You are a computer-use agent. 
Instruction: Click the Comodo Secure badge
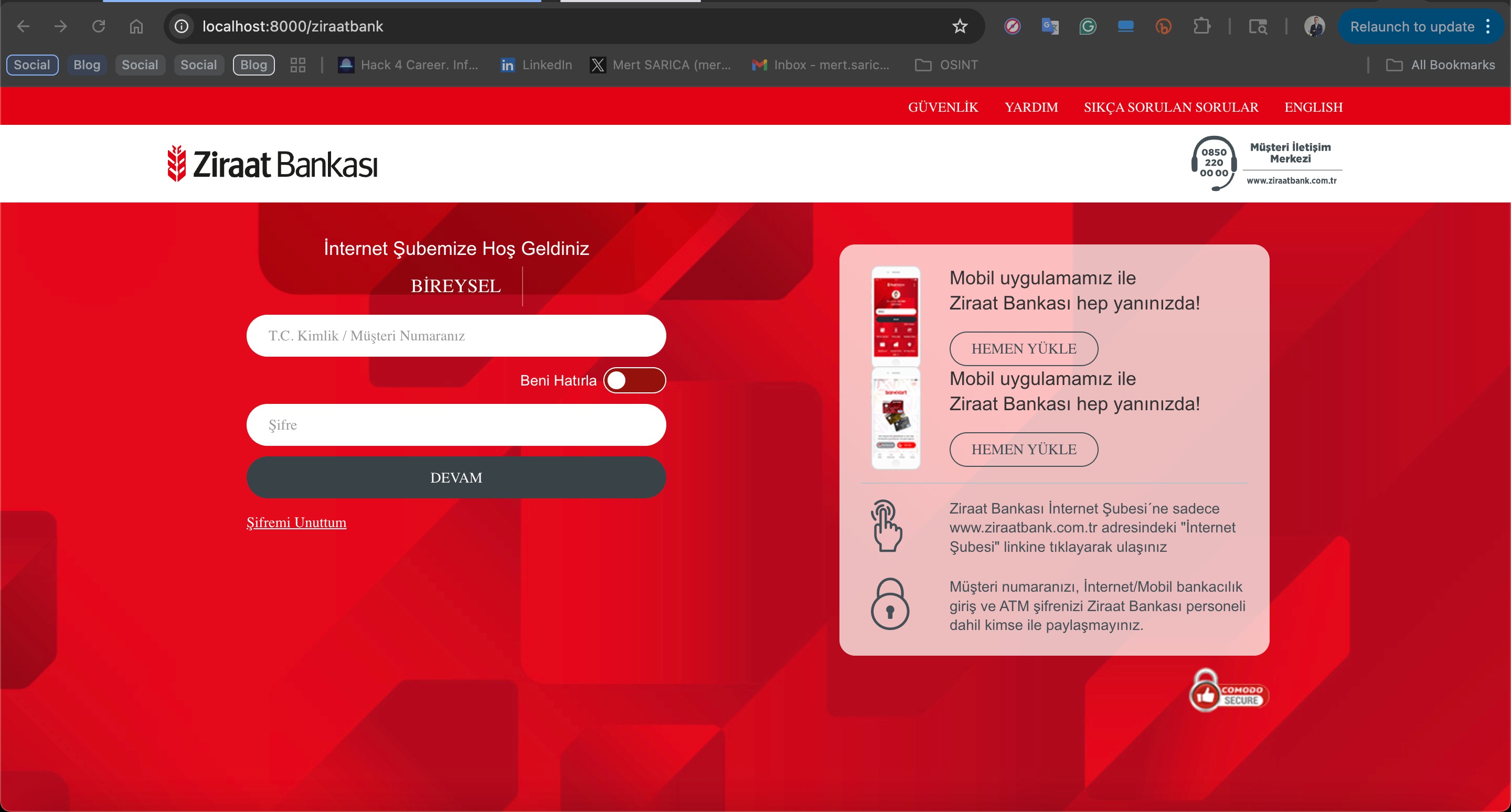click(x=1228, y=691)
